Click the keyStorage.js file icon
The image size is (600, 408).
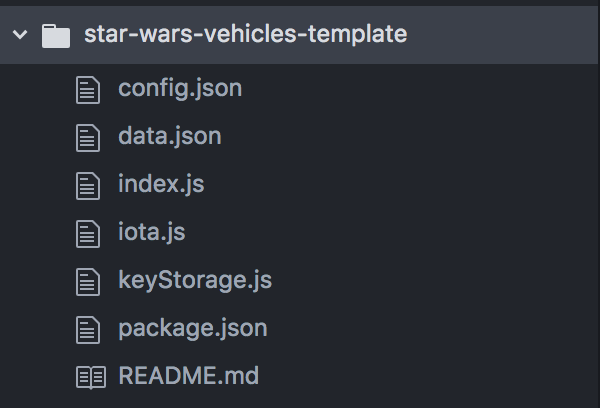coord(88,282)
